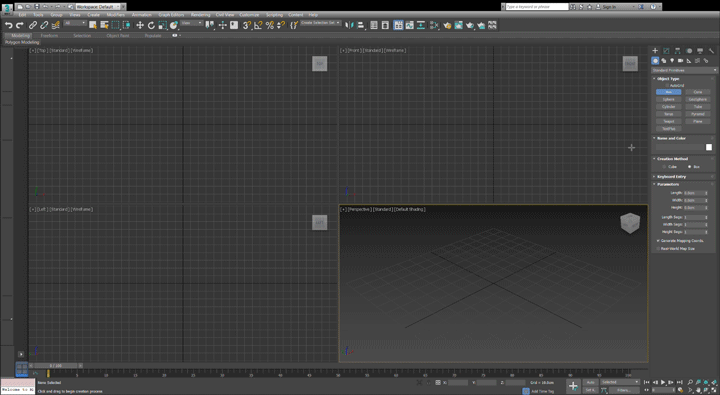Screen dimensions: 720x395
Task: Click the Redo arrow in the main toolbar
Action: point(20,25)
